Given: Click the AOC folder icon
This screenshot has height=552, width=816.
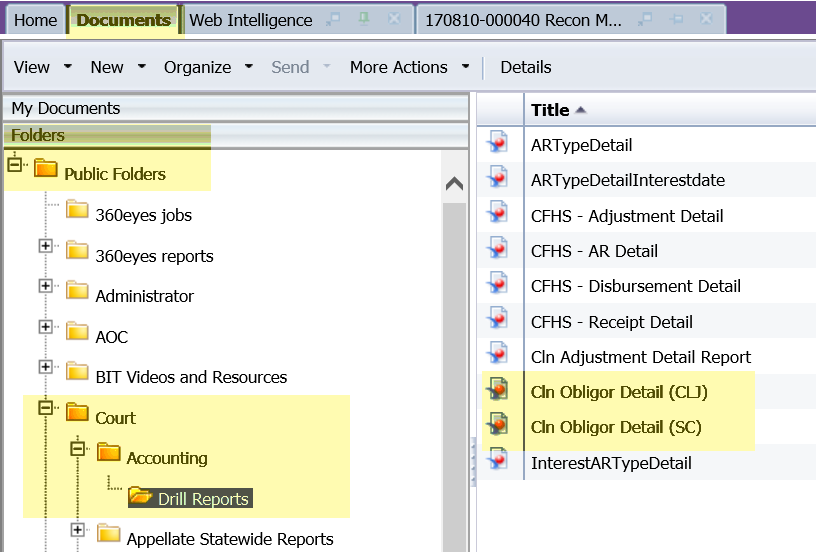Looking at the screenshot, I should (78, 331).
